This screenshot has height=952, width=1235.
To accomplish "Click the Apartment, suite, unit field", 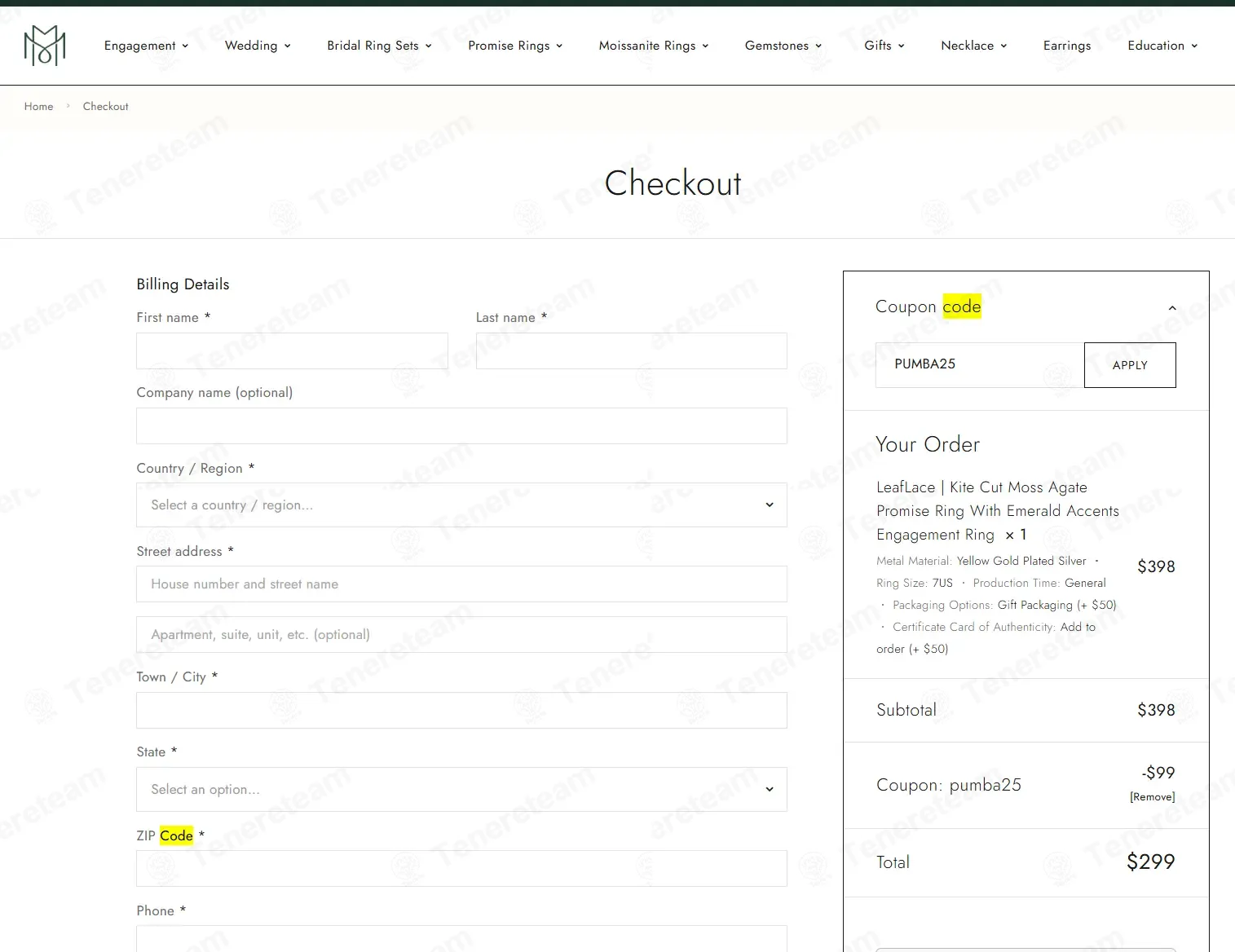I will [x=461, y=634].
